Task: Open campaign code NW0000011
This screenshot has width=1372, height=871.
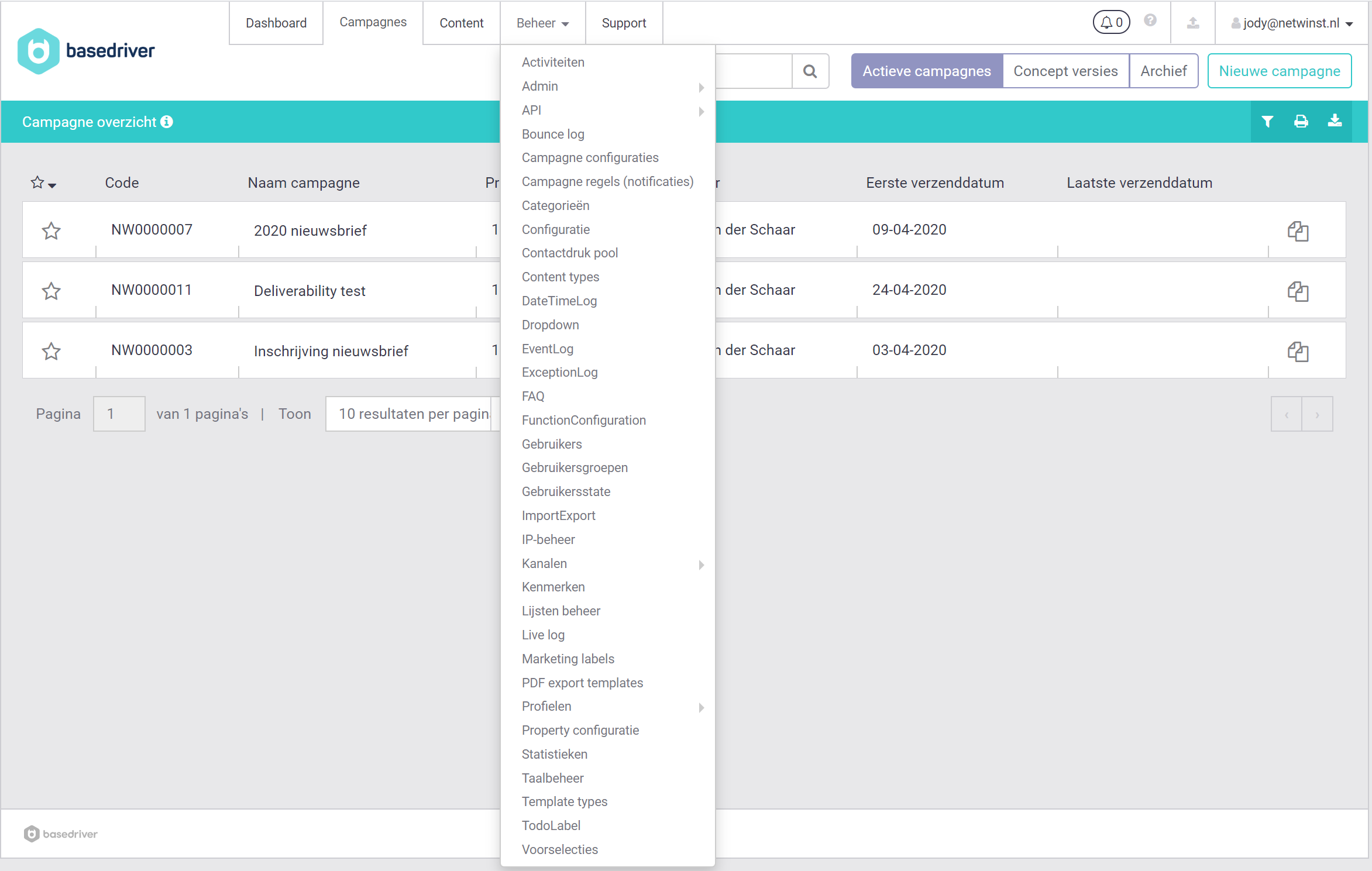Action: click(152, 290)
